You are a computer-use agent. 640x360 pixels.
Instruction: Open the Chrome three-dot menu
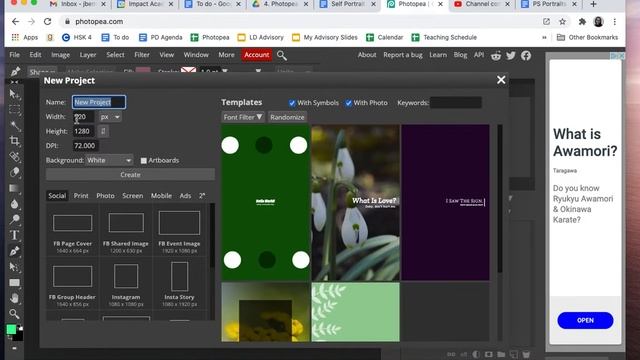[615, 22]
